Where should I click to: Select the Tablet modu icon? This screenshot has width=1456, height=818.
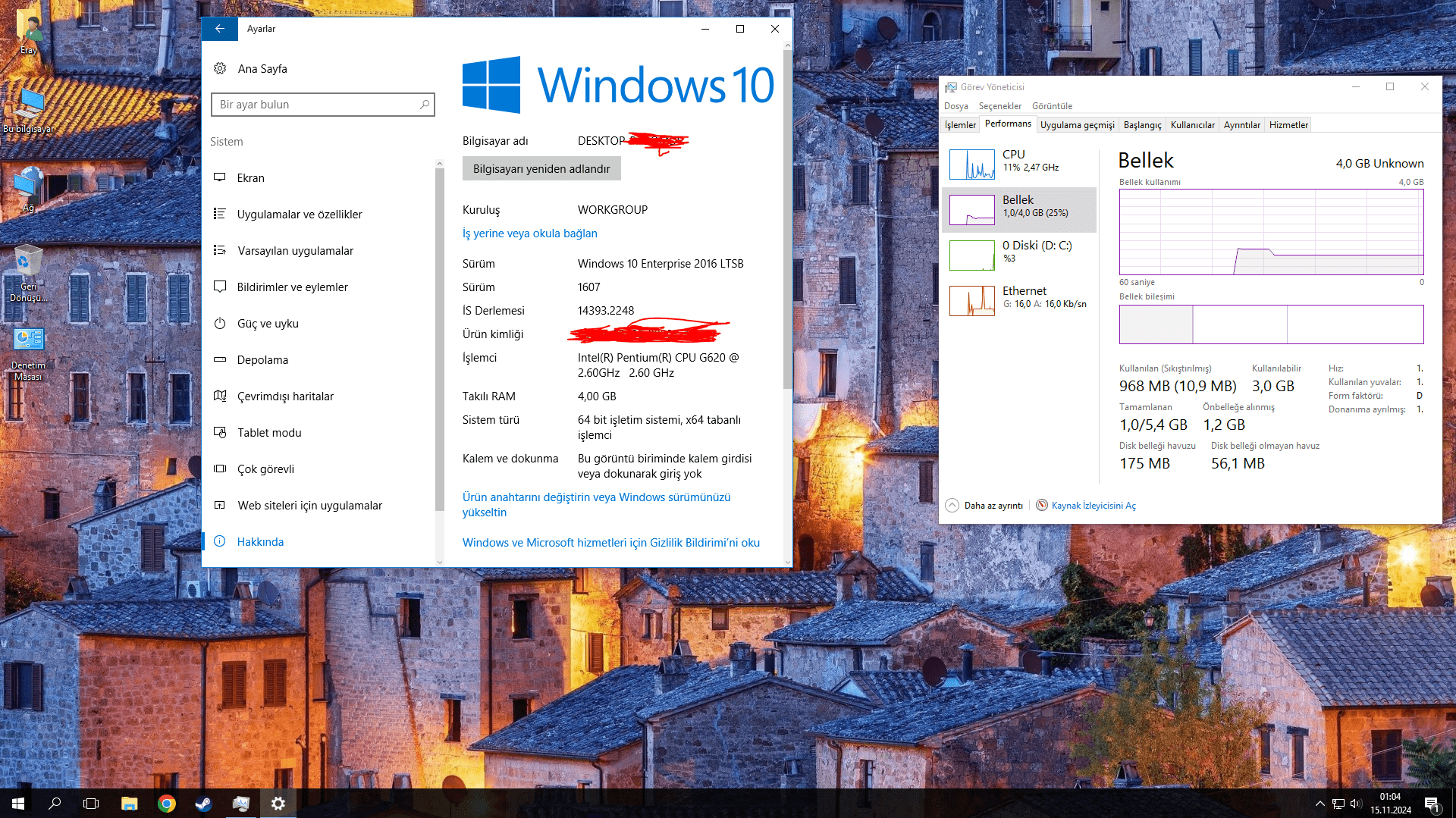click(x=220, y=432)
